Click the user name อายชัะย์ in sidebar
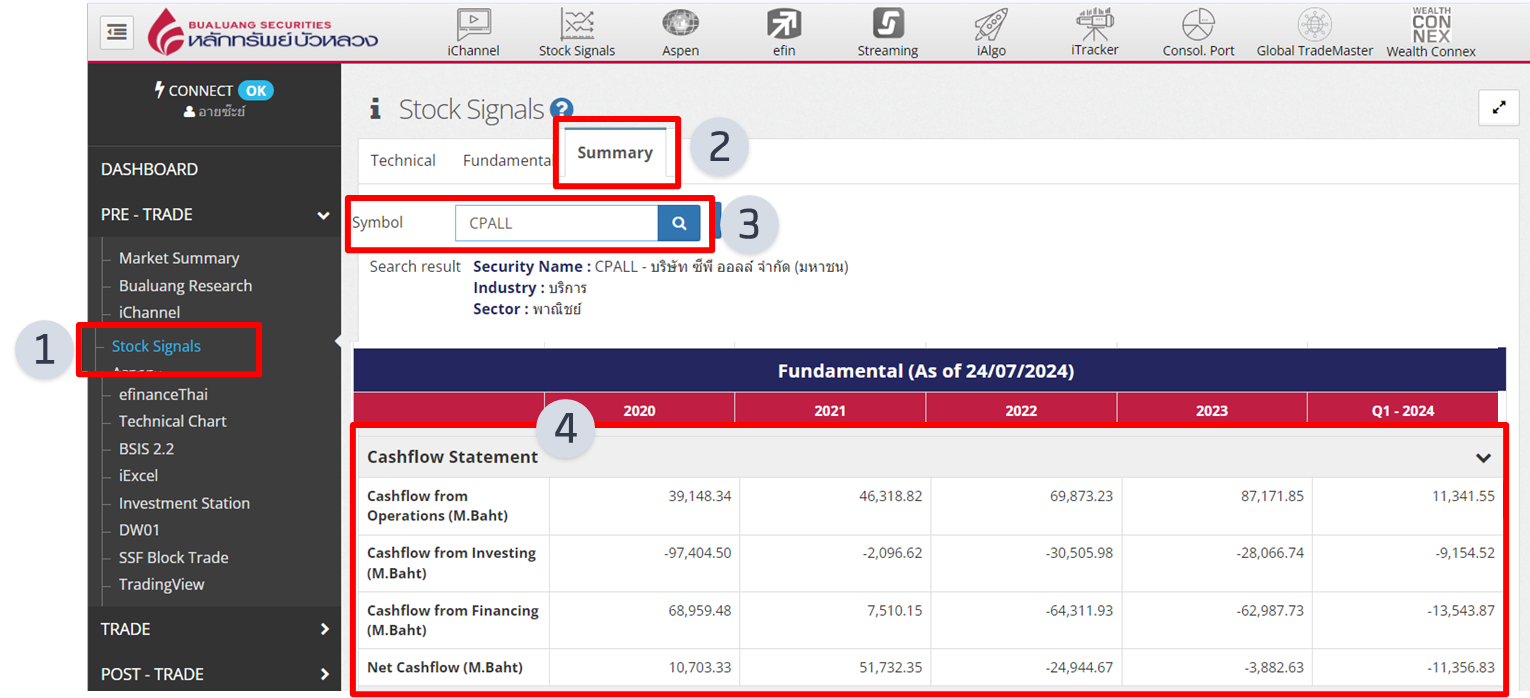The height and width of the screenshot is (698, 1530). [214, 112]
